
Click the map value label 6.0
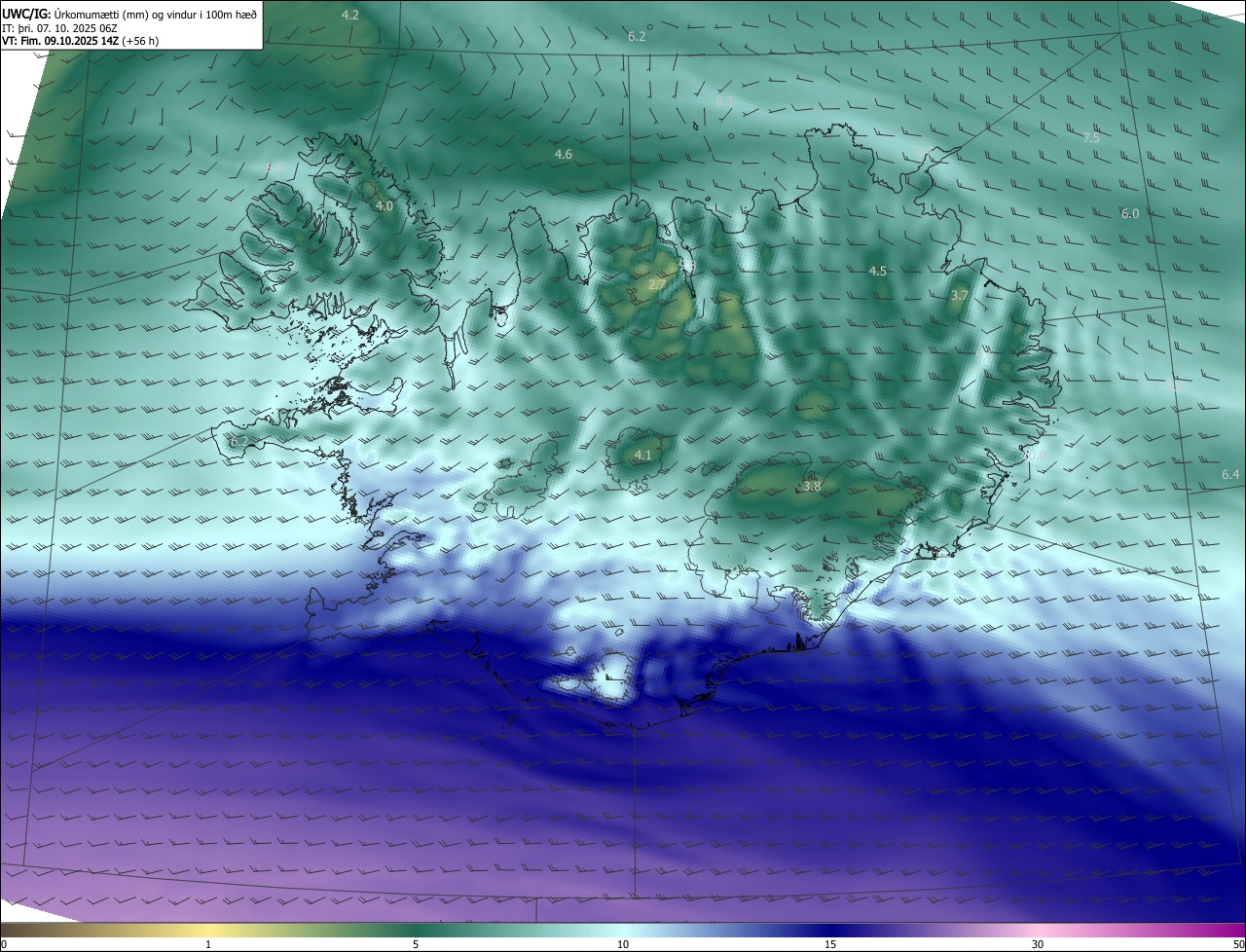(x=1130, y=213)
